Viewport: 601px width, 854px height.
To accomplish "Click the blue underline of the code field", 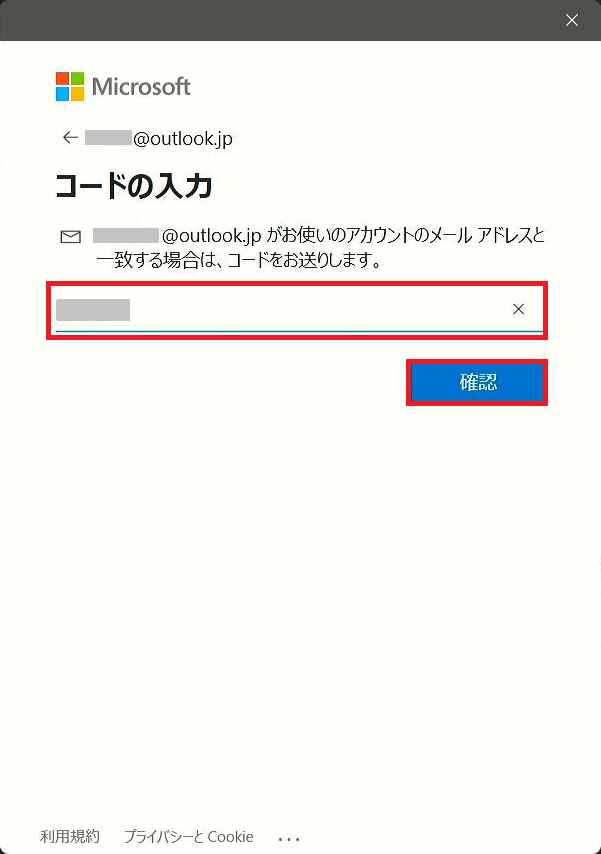I will coord(299,331).
